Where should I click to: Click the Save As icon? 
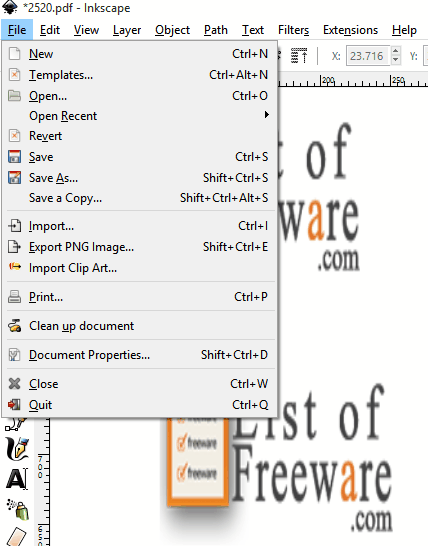pos(14,178)
